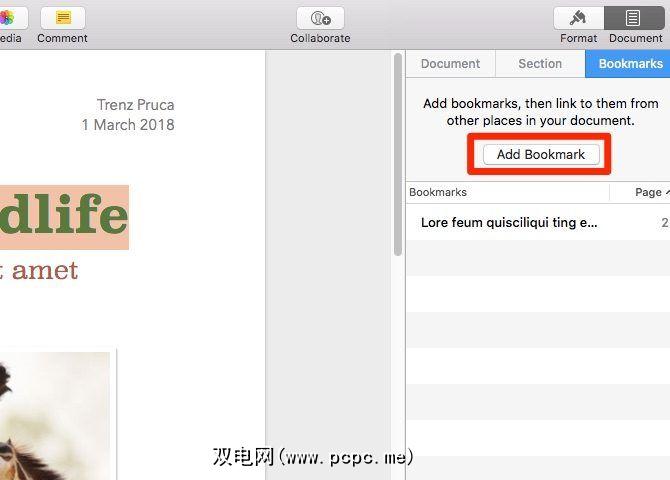Switch to the Document tab
The height and width of the screenshot is (480, 670).
click(x=450, y=64)
